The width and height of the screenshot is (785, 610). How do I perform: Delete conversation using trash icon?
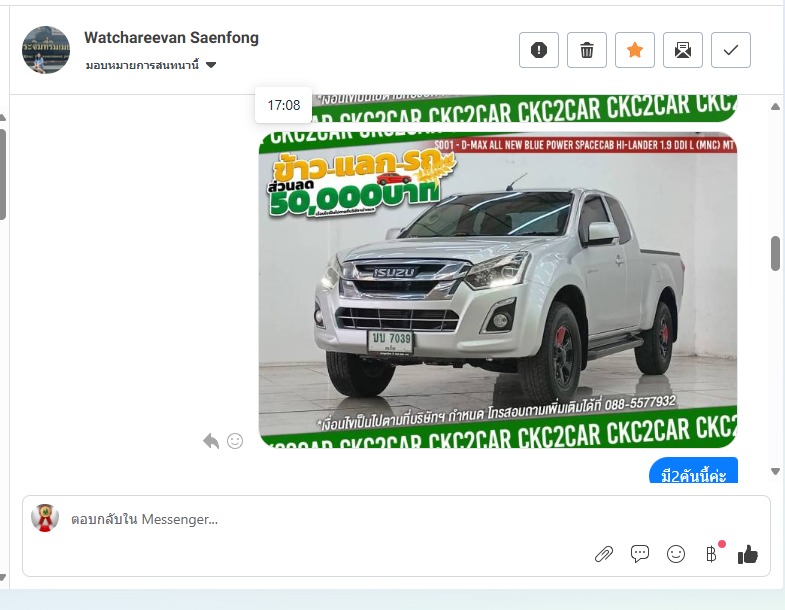click(587, 50)
